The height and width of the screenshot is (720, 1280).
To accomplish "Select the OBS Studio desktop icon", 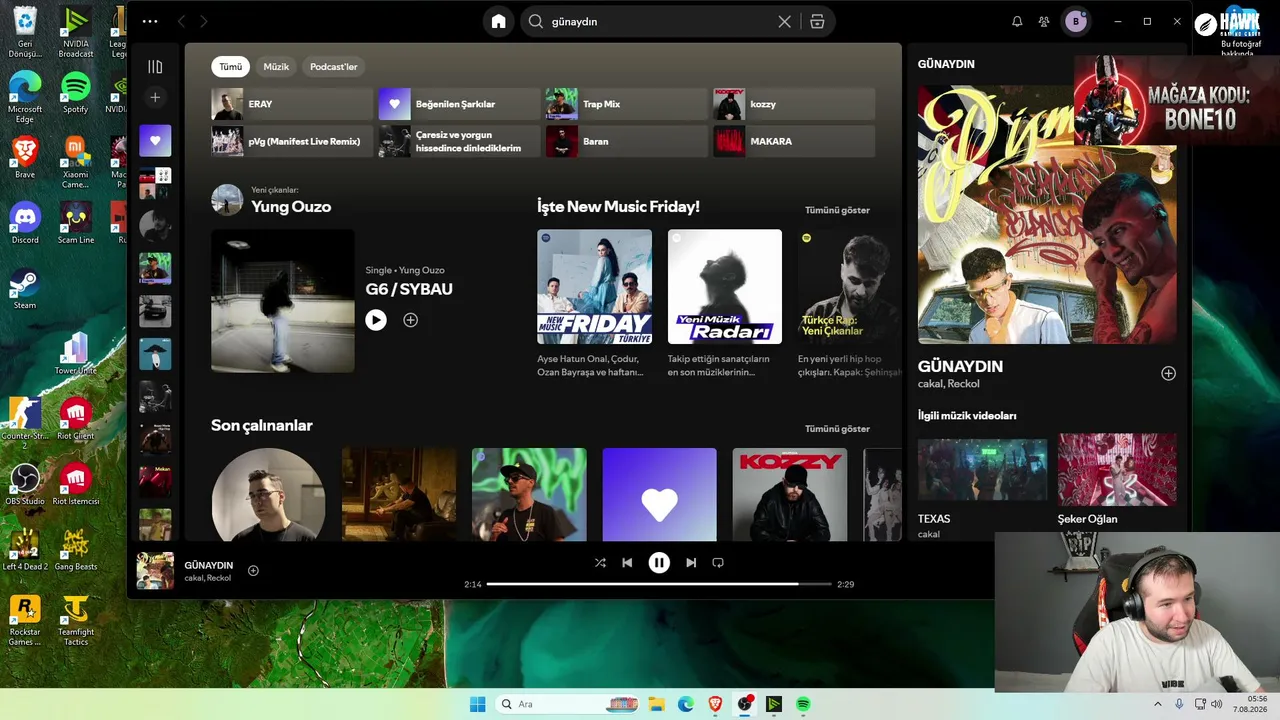I will 25,485.
